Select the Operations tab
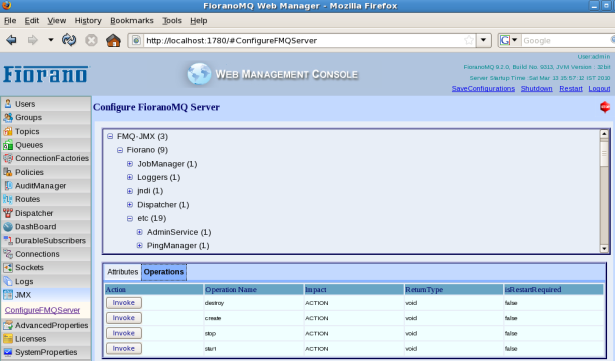 (x=164, y=272)
